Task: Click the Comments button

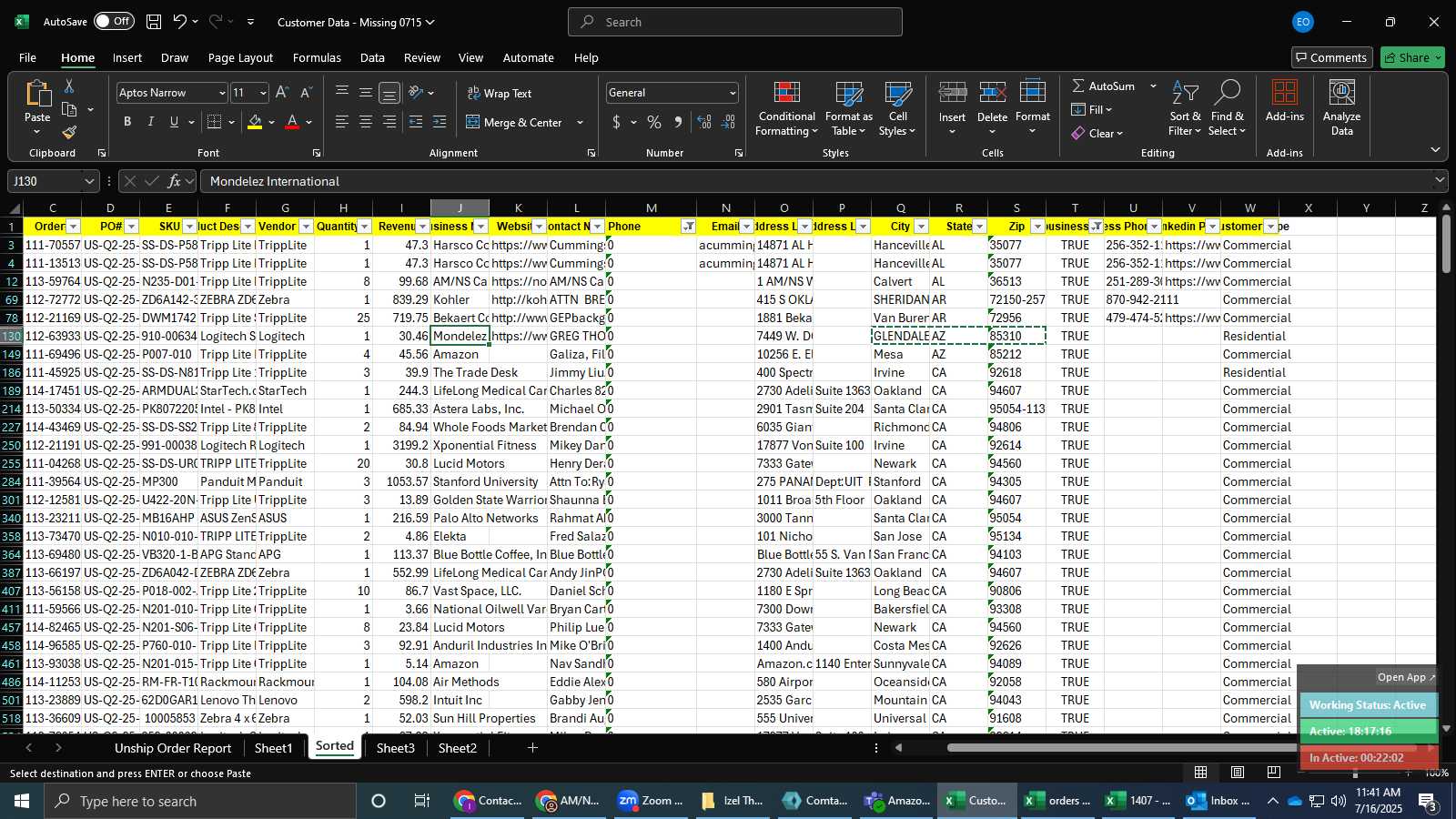Action: coord(1331,57)
